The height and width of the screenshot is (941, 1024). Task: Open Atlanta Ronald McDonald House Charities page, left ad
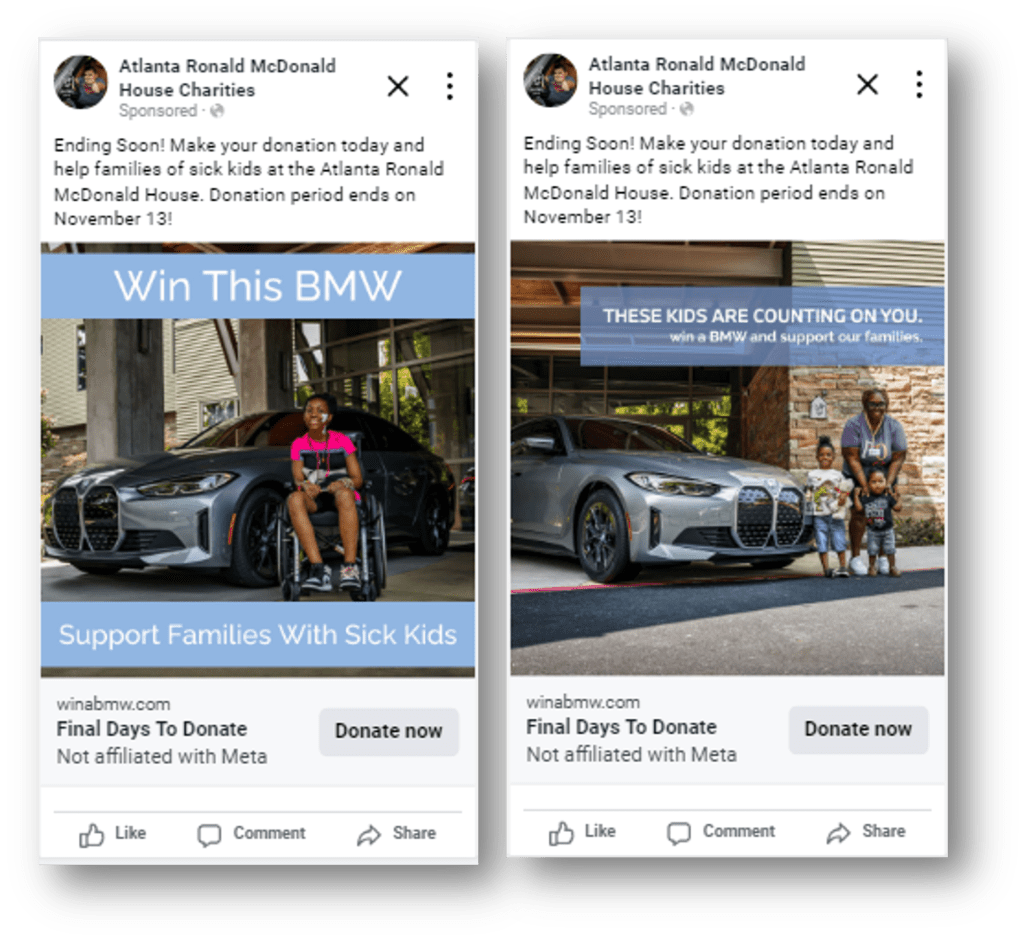pyautogui.click(x=227, y=78)
